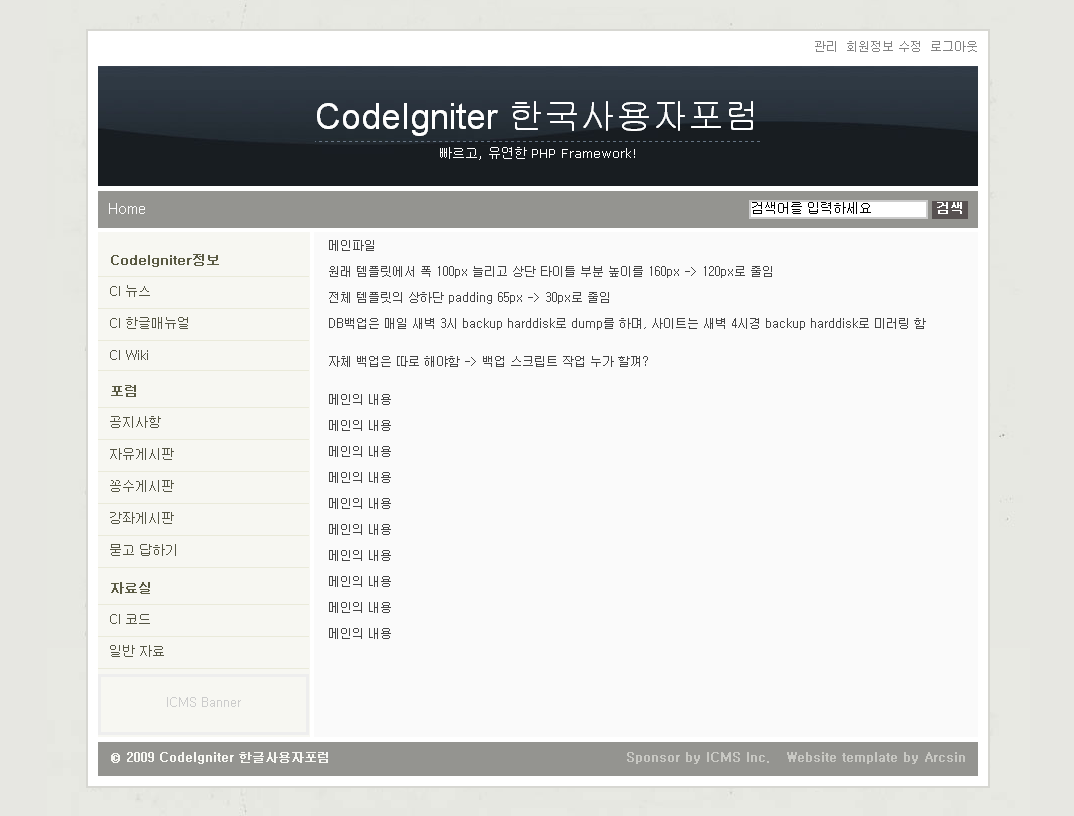
Task: Click the CodeIgniter 한국사용자포럼 site title
Action: (x=536, y=116)
